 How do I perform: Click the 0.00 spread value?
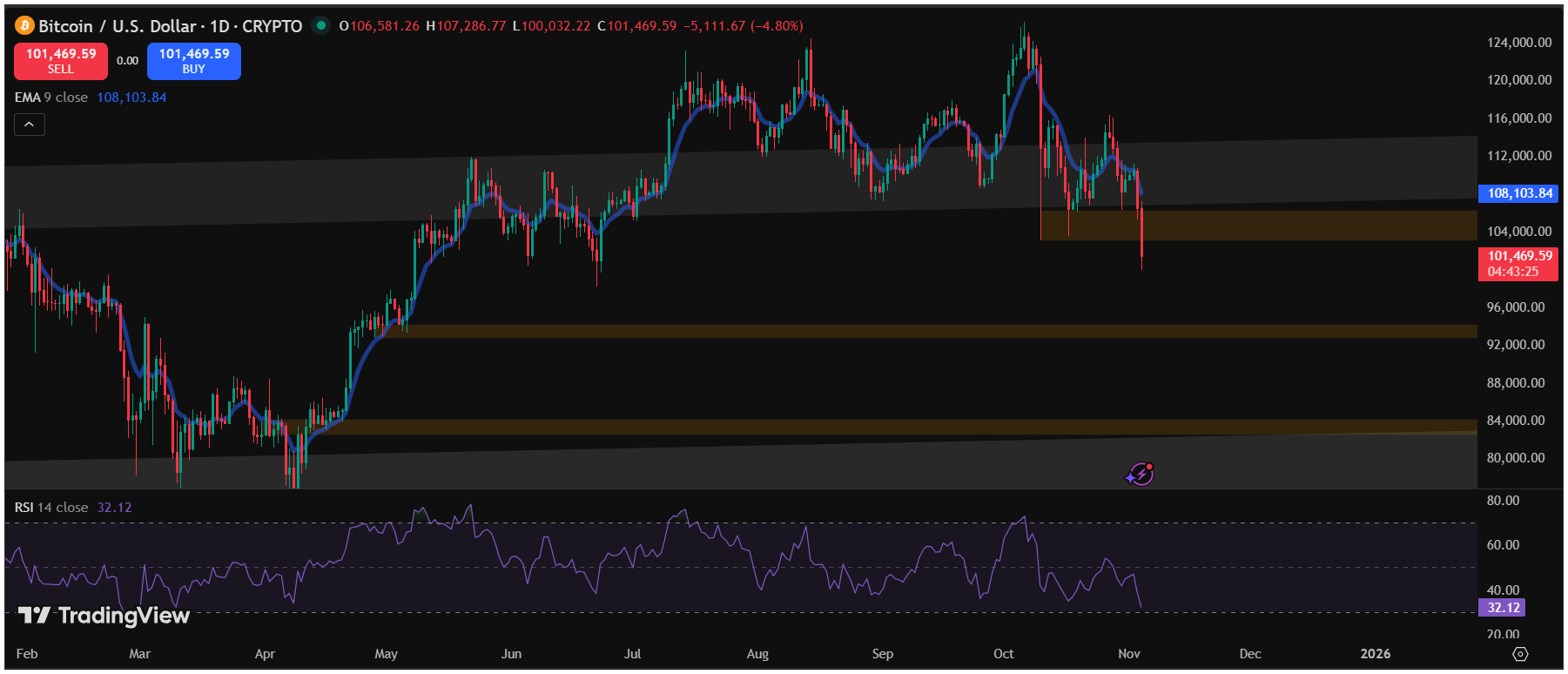tap(127, 61)
